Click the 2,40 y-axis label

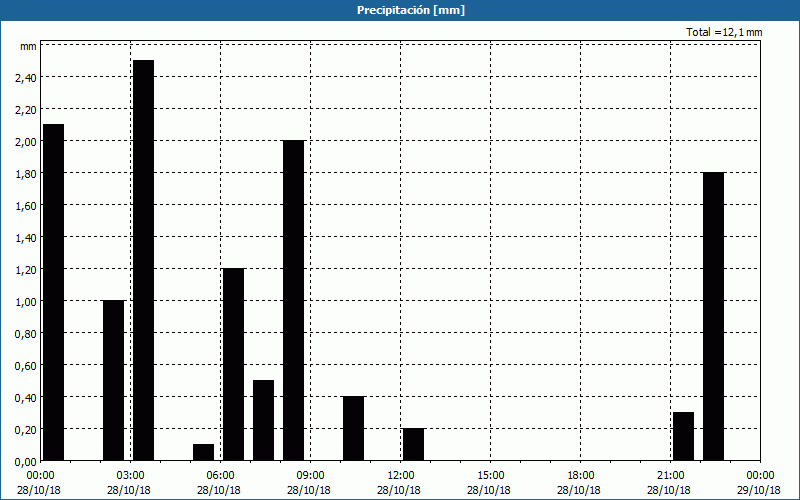[26, 78]
